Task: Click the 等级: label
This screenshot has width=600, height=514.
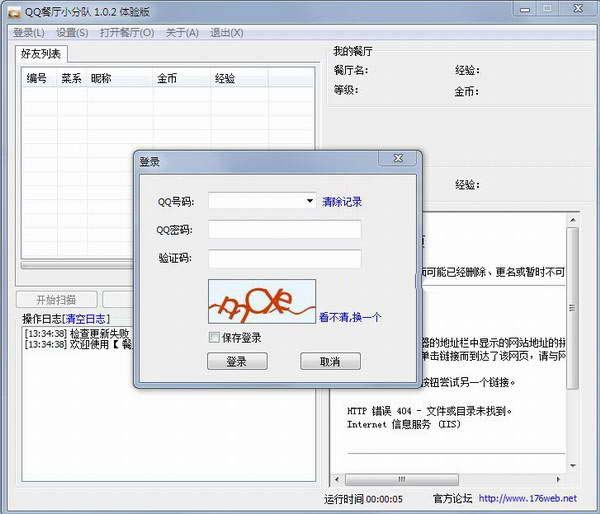Action: pyautogui.click(x=346, y=90)
